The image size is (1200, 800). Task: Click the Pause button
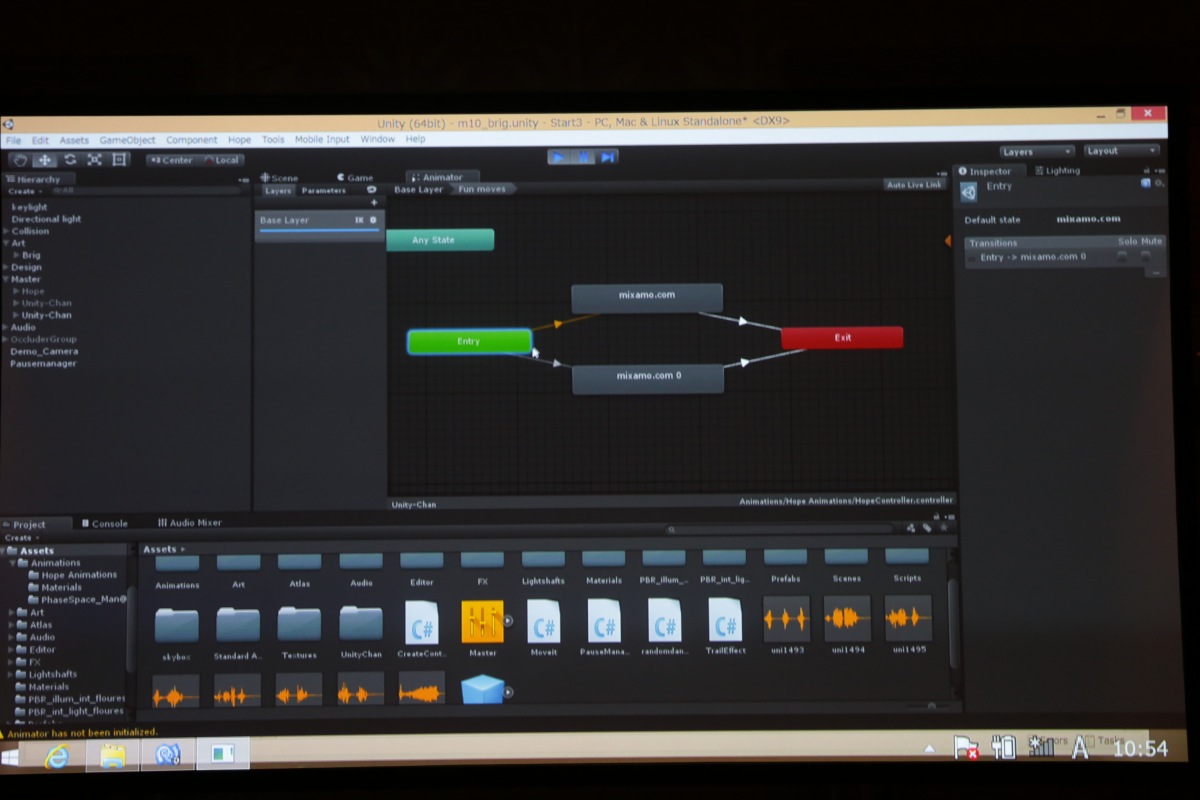point(583,157)
